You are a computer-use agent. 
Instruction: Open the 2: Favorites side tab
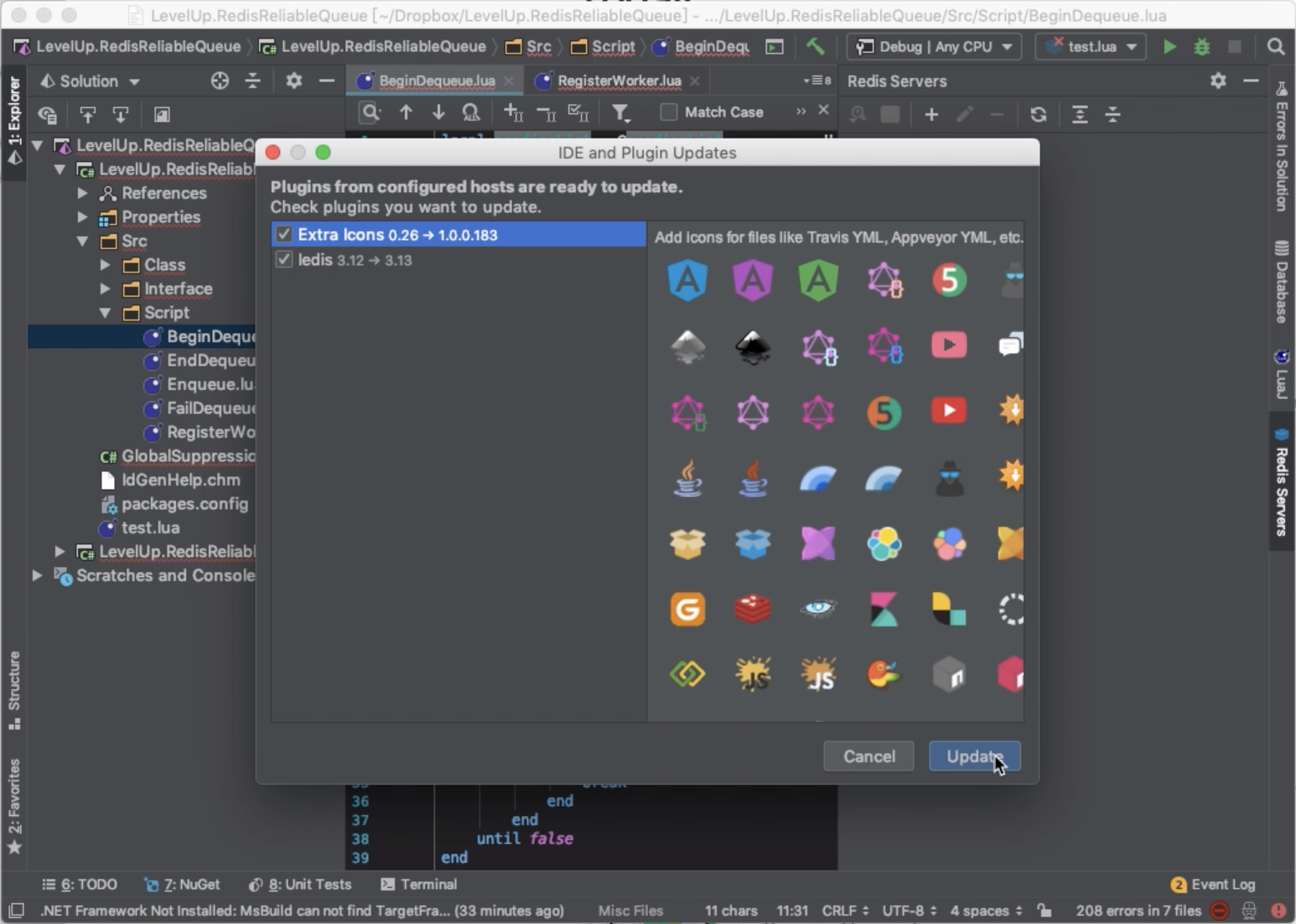(x=14, y=805)
